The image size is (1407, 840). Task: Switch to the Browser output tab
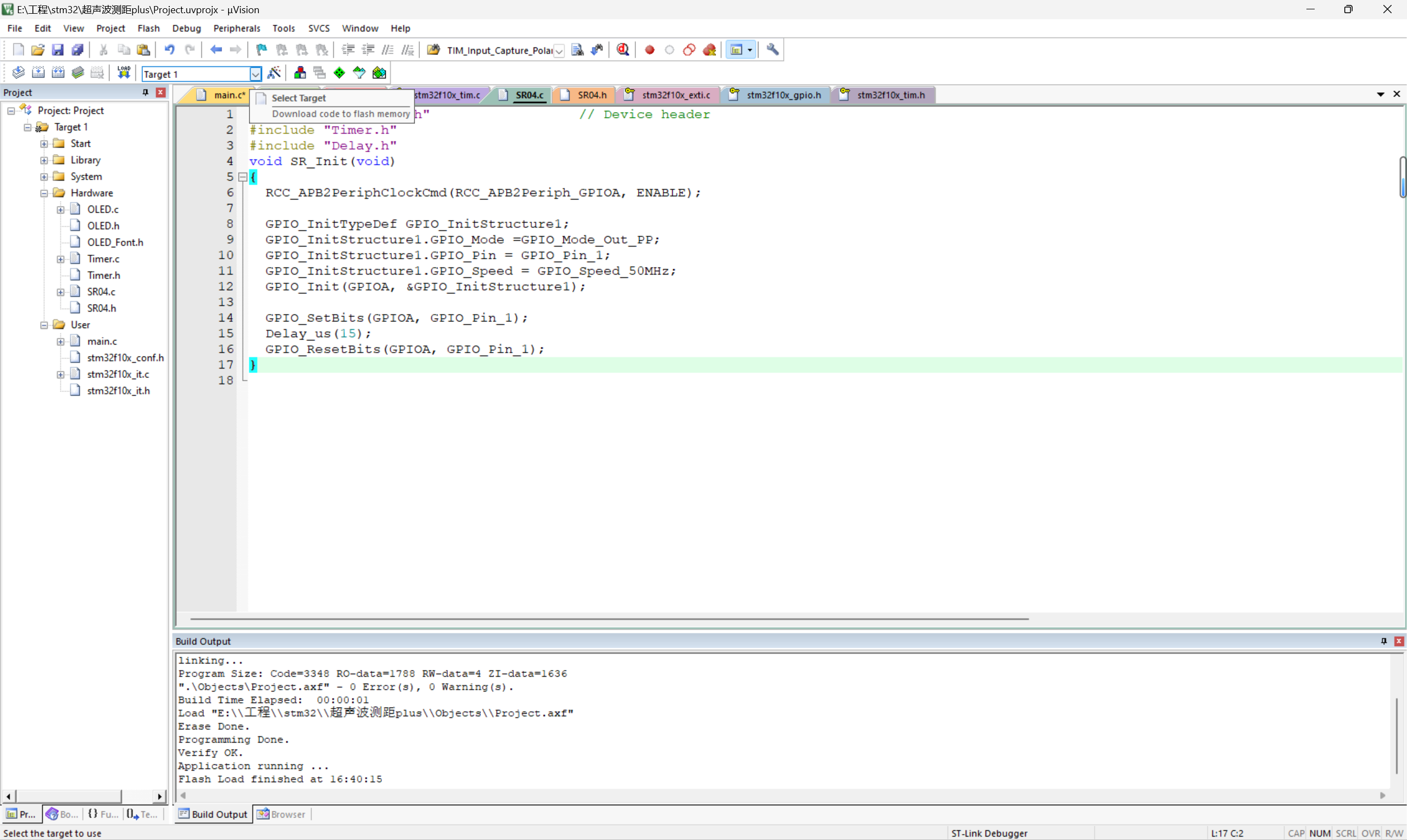tap(282, 814)
